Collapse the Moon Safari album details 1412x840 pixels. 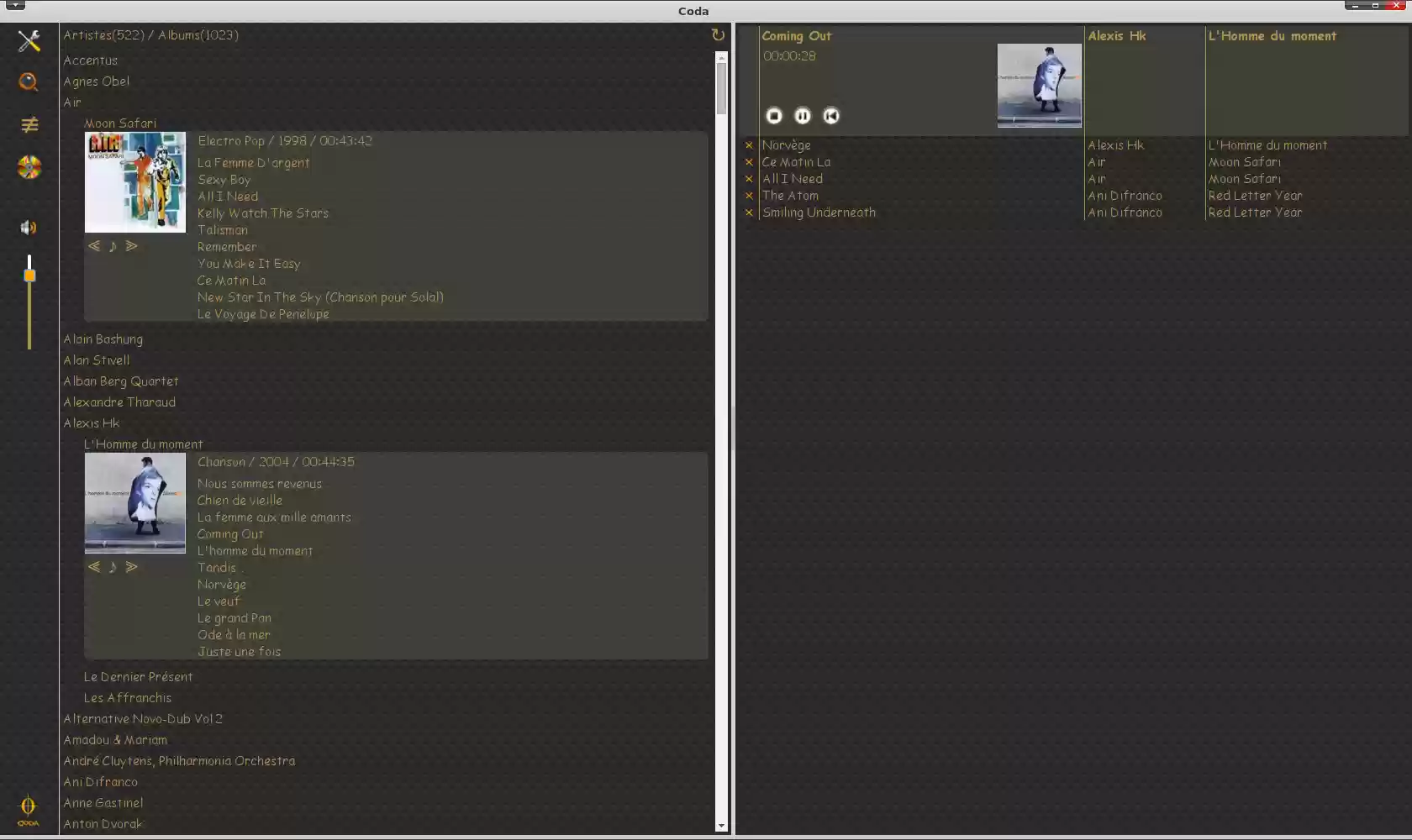[120, 123]
